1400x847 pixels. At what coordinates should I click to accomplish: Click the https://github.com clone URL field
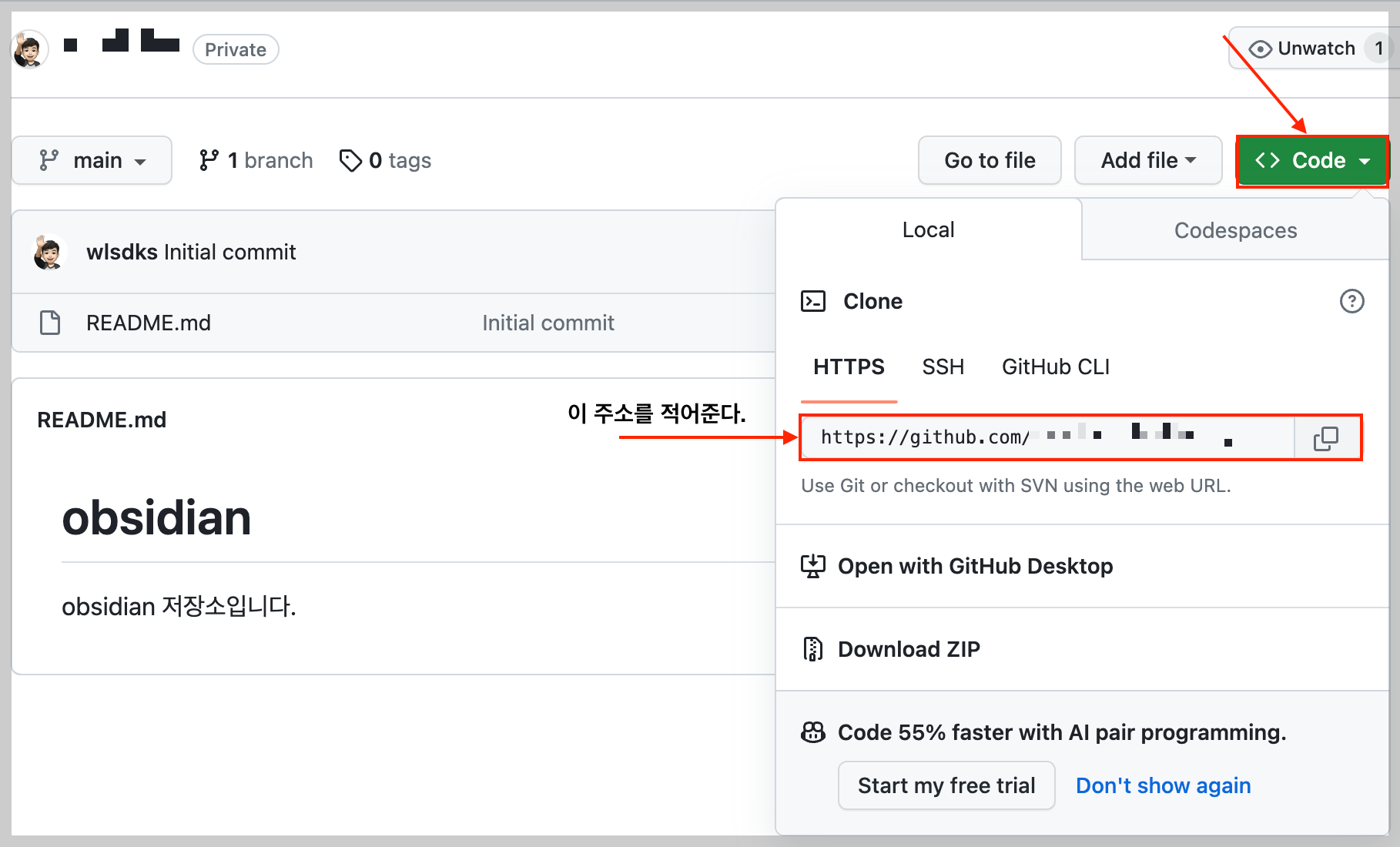click(x=1047, y=437)
